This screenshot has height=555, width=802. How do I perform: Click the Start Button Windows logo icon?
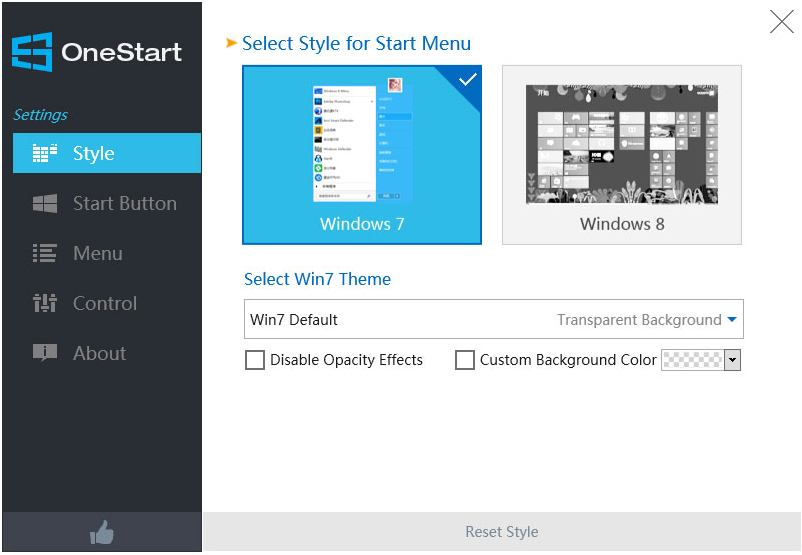45,204
